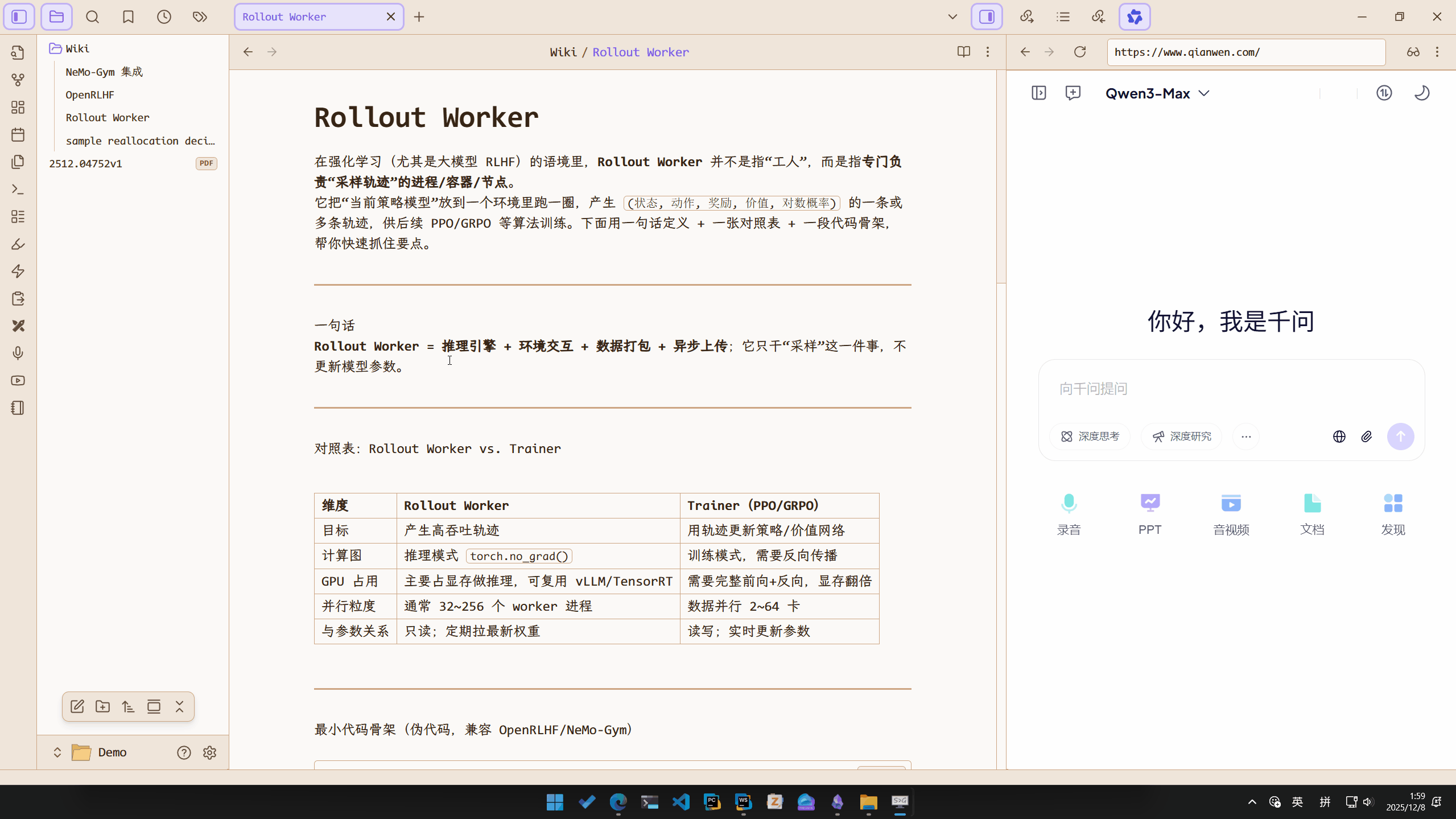Screen dimensions: 1456x819
Task: Open the calendar icon in left ribbon
Action: click(18, 135)
